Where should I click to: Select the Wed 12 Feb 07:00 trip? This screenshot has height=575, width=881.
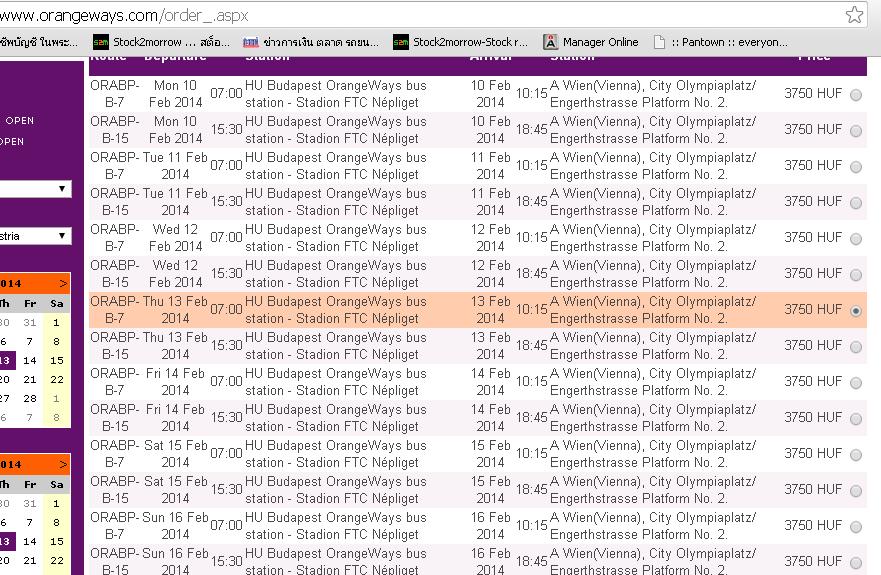point(856,239)
